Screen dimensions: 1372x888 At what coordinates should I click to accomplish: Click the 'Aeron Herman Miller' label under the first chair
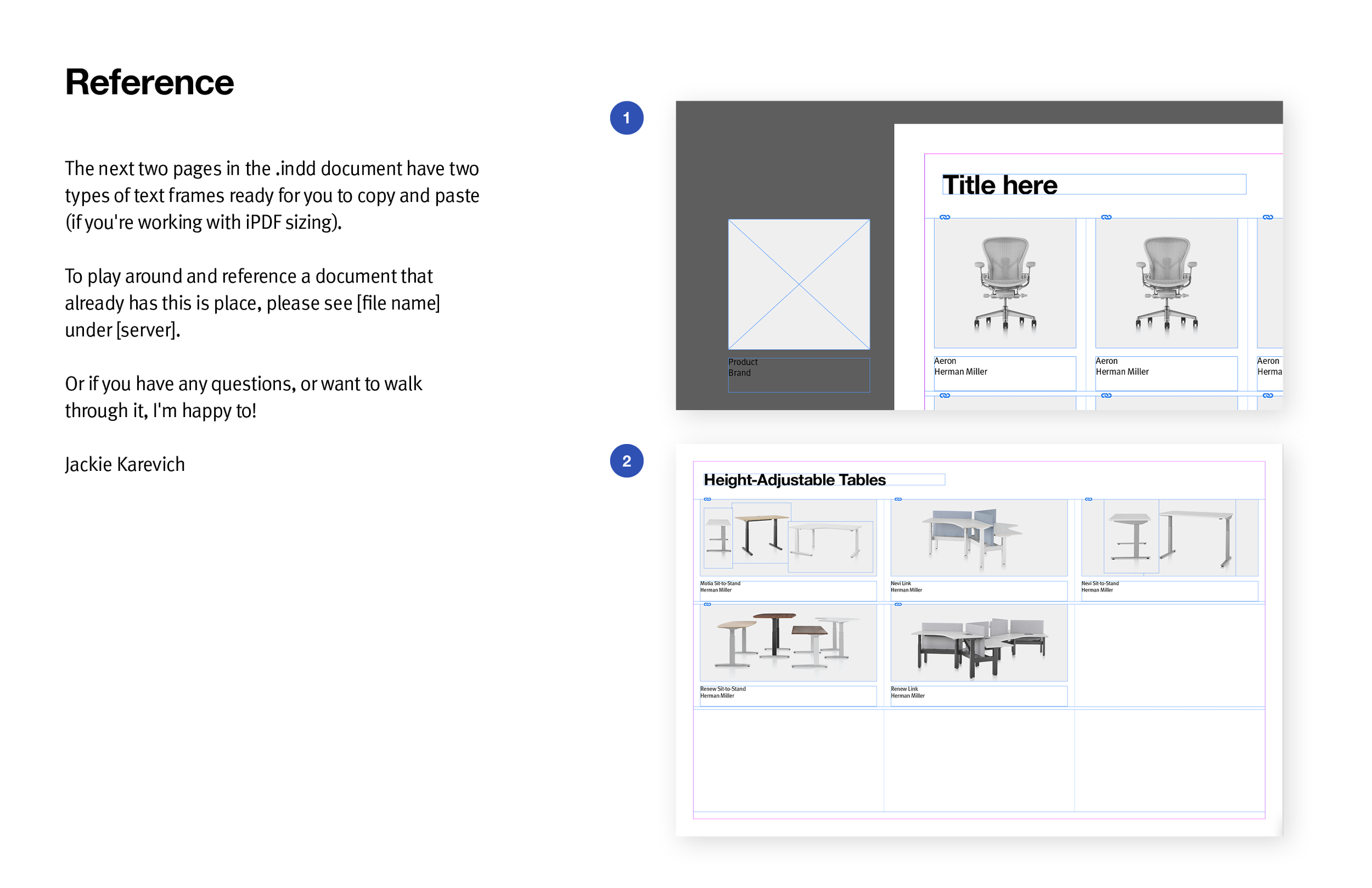pos(961,366)
